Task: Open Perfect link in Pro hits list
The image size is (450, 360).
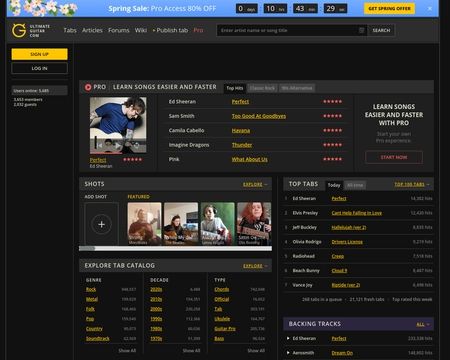Action: pyautogui.click(x=240, y=102)
